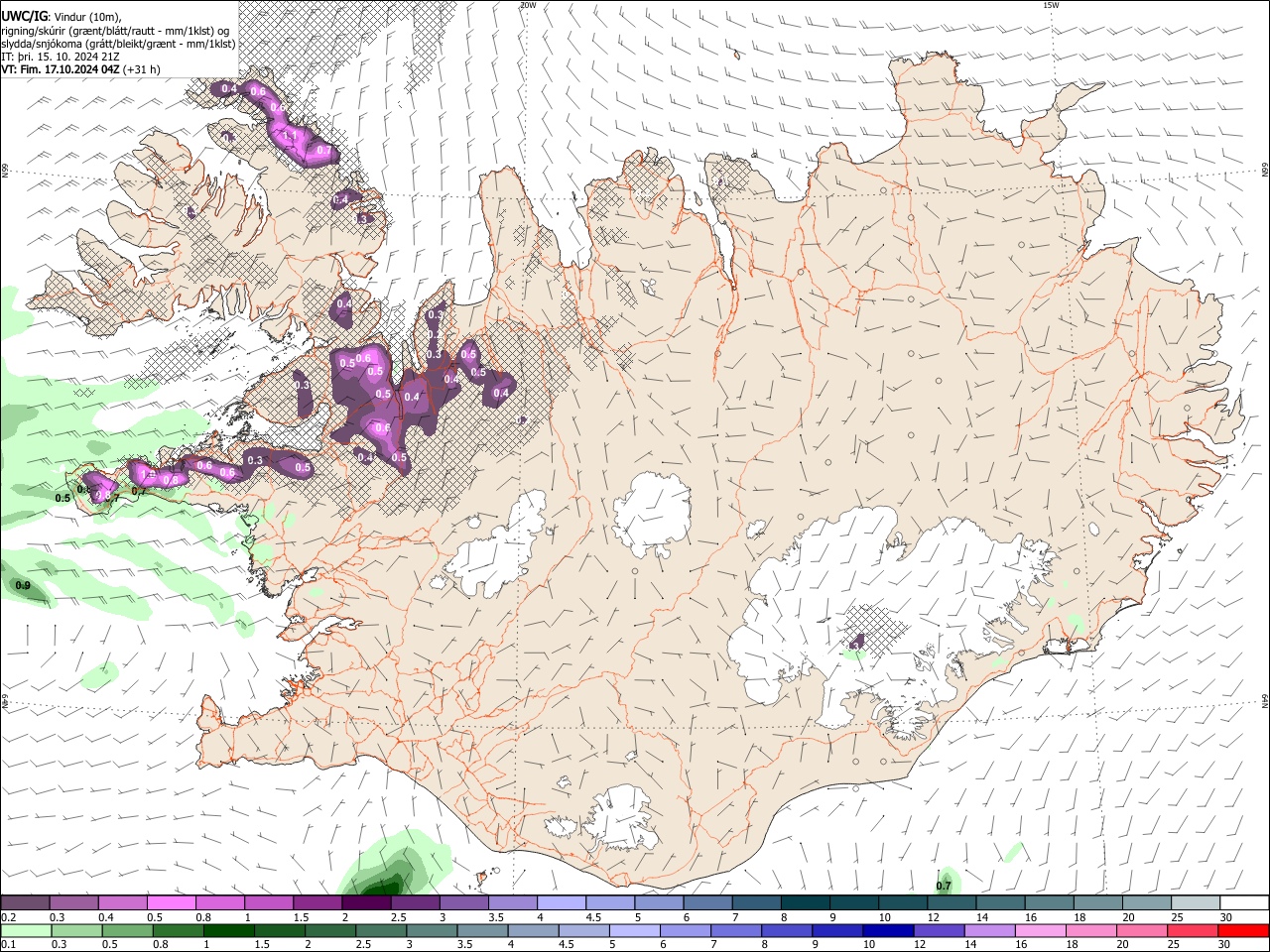Choose the light pink swatch starting at 16 in the lower rain legend
The height and width of the screenshot is (952, 1270).
click(1041, 930)
